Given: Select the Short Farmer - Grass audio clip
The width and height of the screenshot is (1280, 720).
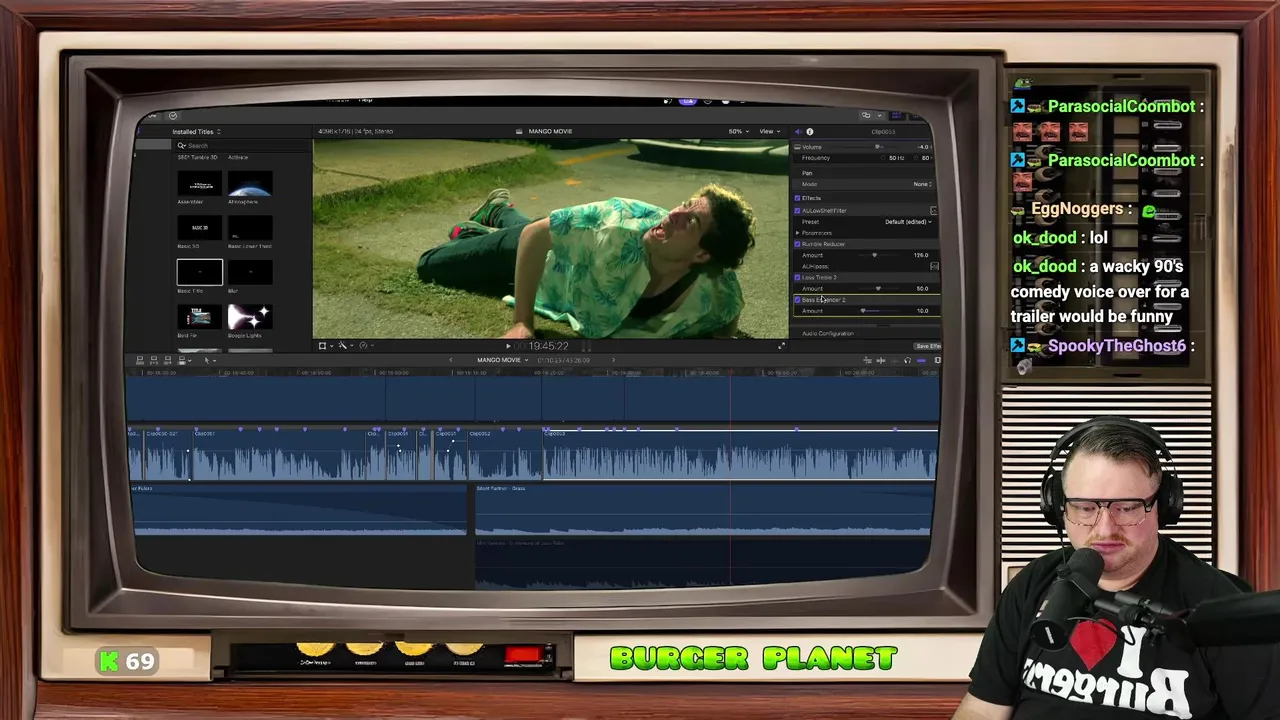Looking at the screenshot, I should [x=703, y=510].
